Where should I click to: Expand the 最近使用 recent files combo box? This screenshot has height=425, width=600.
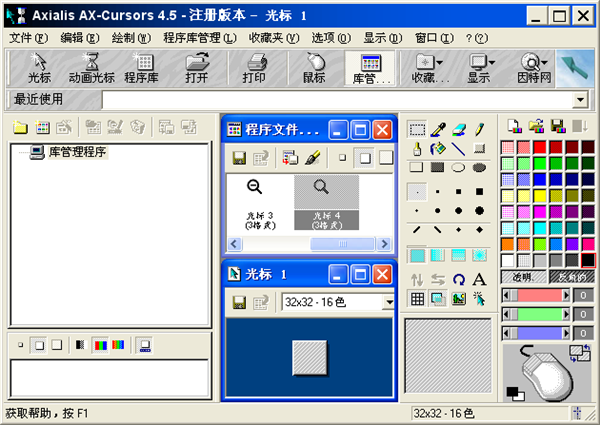pyautogui.click(x=580, y=99)
